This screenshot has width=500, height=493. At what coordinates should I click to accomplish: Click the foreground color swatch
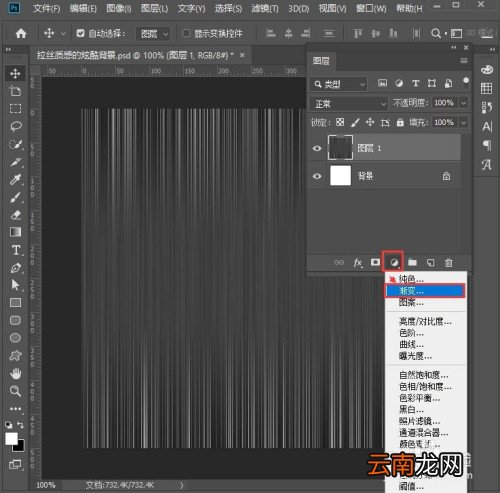tap(11, 439)
